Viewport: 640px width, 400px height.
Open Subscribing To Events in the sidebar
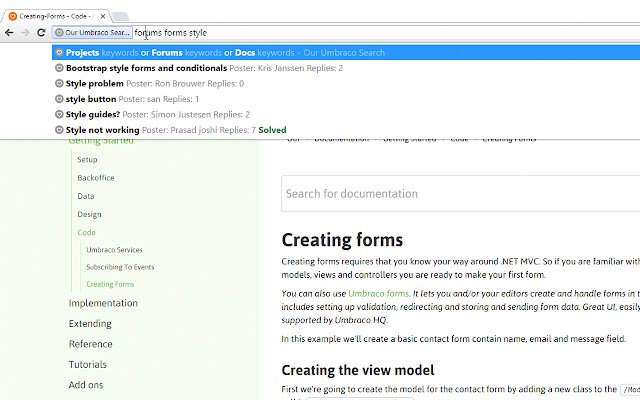click(x=120, y=267)
